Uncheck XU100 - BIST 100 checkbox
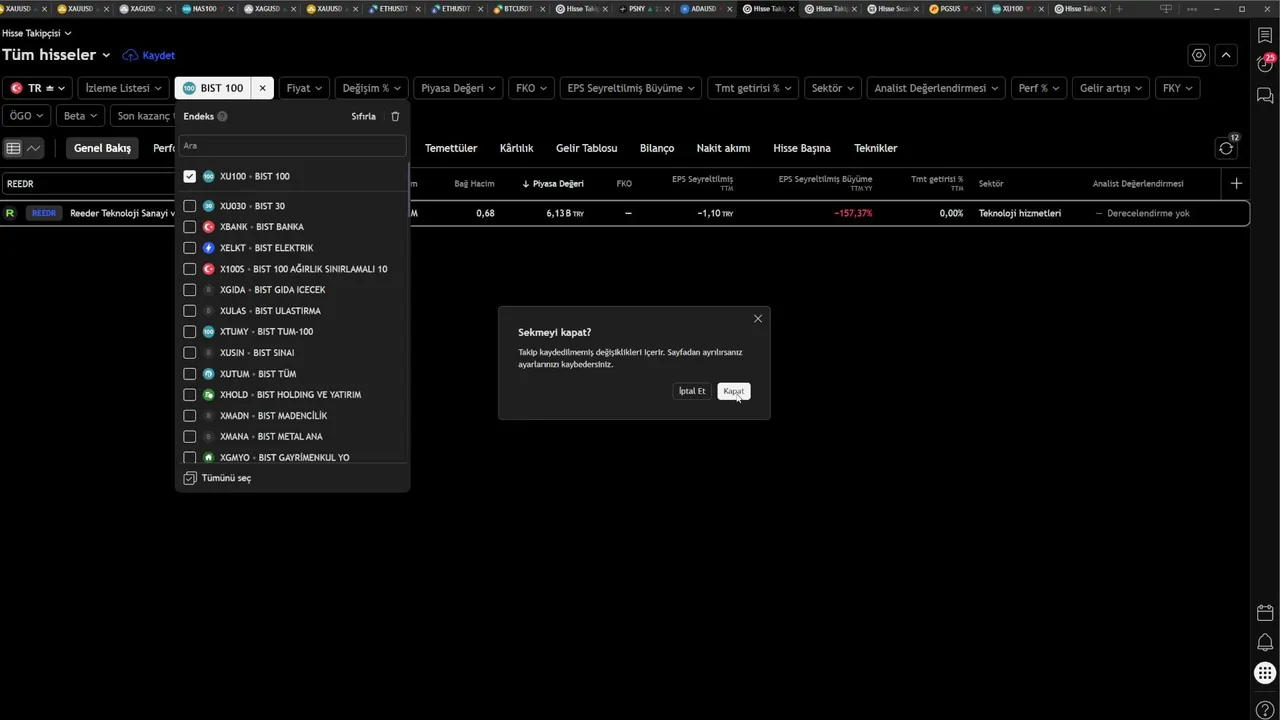This screenshot has width=1280, height=720. [190, 176]
